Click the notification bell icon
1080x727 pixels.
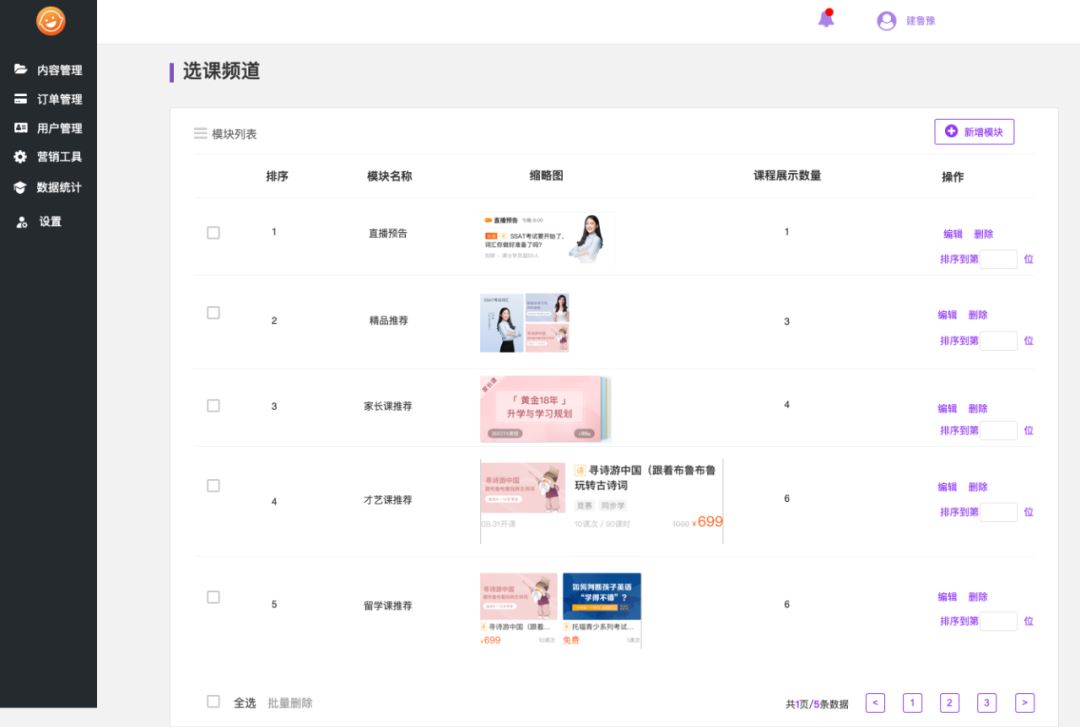tap(826, 19)
